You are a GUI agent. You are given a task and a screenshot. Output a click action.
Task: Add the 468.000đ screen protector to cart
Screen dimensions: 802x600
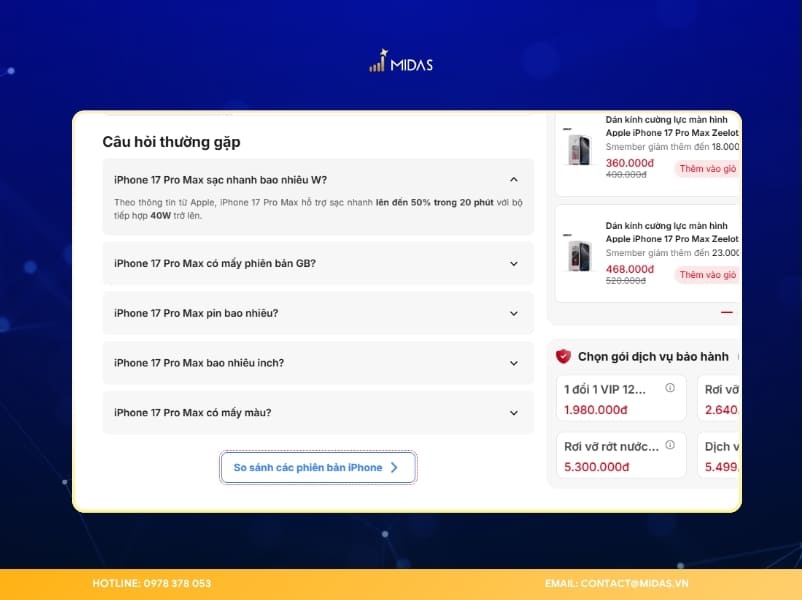(707, 275)
